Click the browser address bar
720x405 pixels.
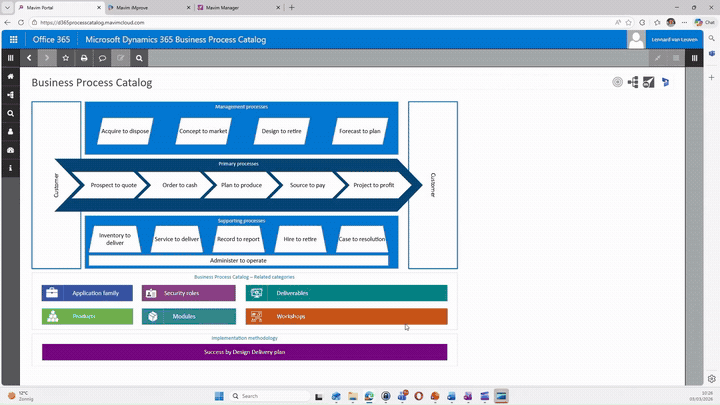(x=321, y=22)
